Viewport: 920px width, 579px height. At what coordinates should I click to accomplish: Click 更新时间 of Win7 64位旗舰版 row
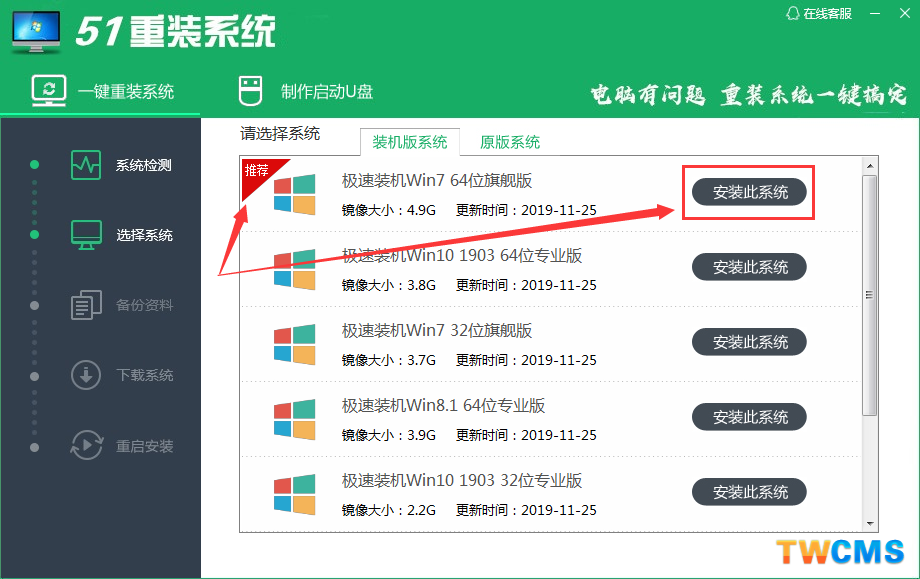click(x=526, y=210)
